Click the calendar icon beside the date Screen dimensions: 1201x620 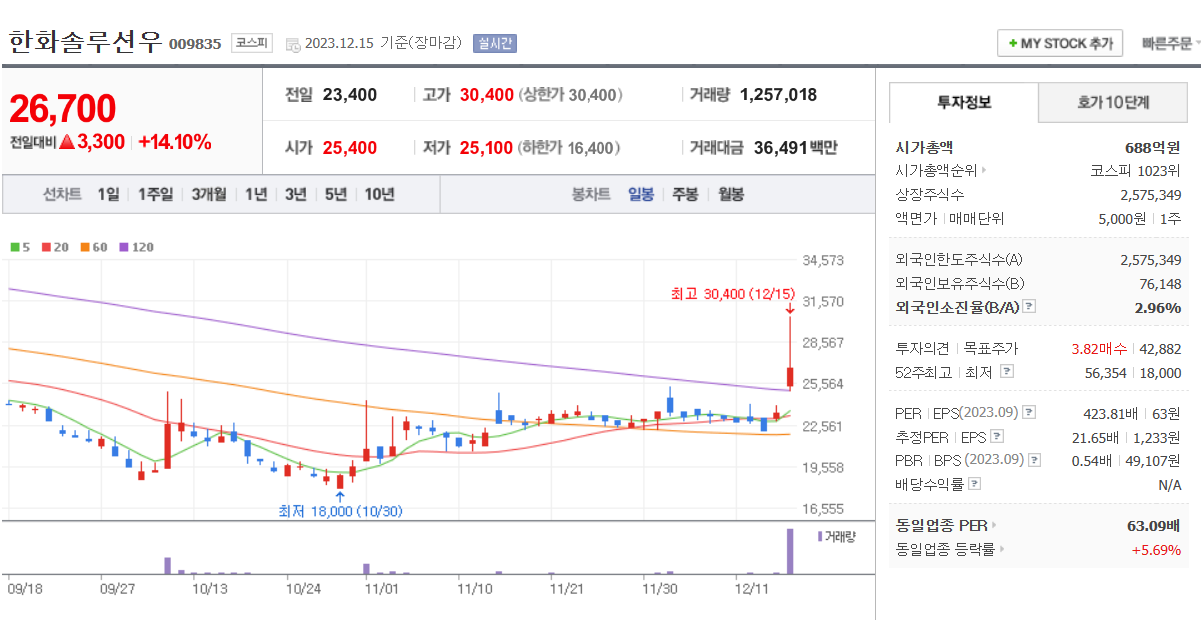pyautogui.click(x=292, y=44)
